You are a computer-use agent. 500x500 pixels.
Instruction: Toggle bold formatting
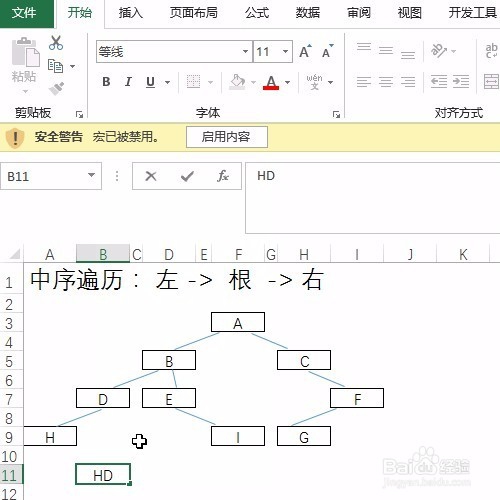pyautogui.click(x=106, y=82)
